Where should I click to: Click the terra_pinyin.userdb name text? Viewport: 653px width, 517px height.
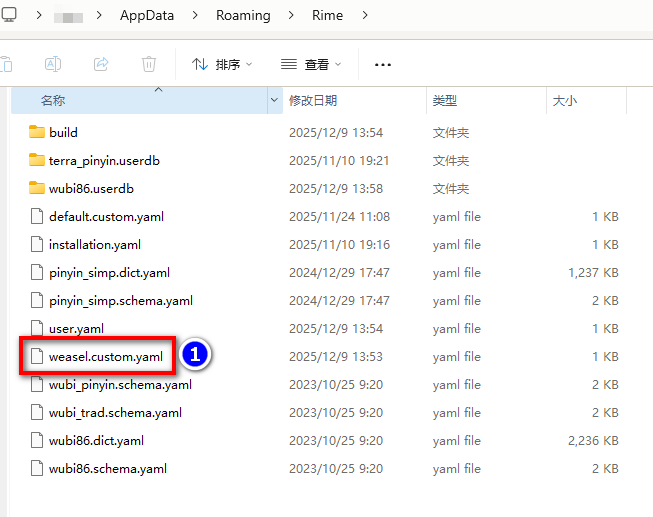104,161
